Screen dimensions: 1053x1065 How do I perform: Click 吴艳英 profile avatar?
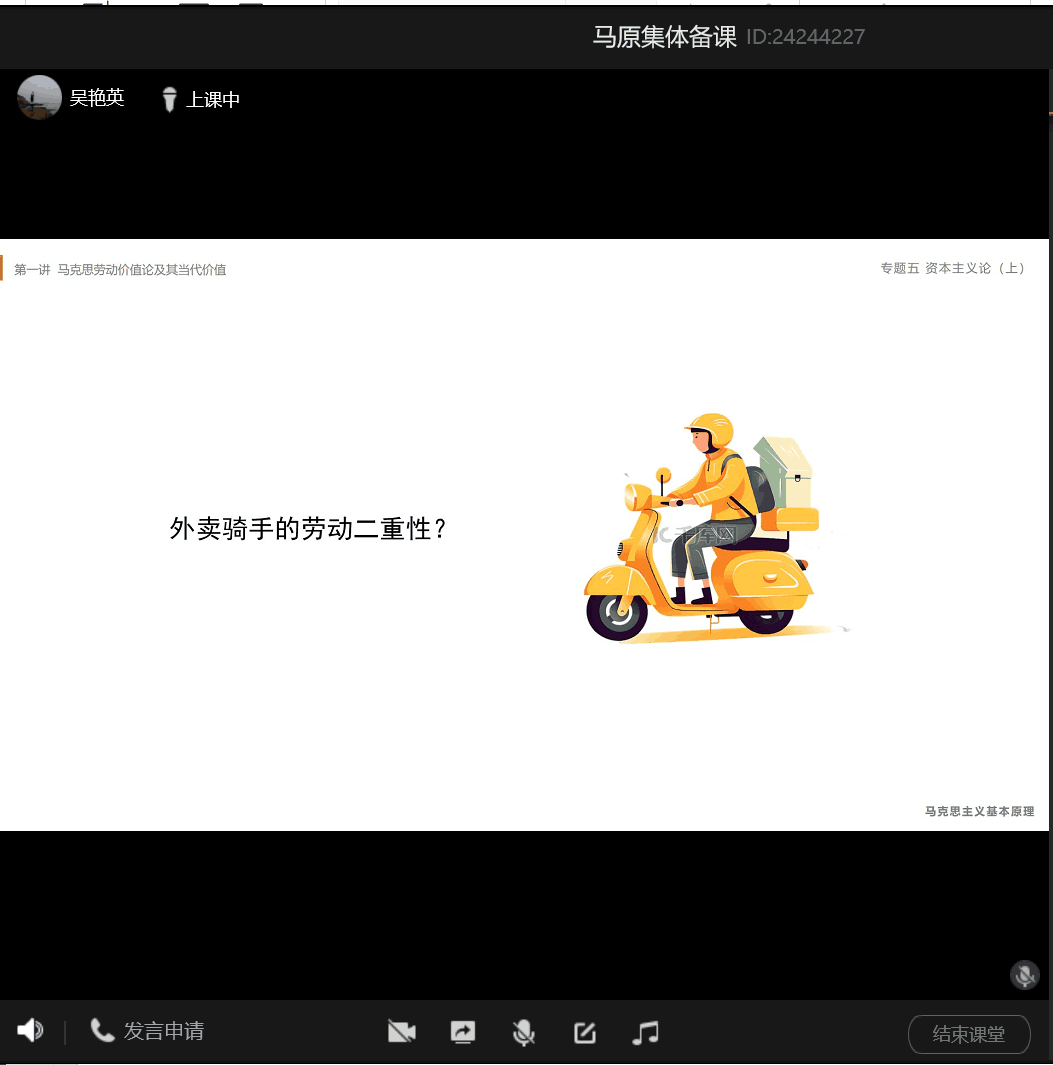point(39,98)
